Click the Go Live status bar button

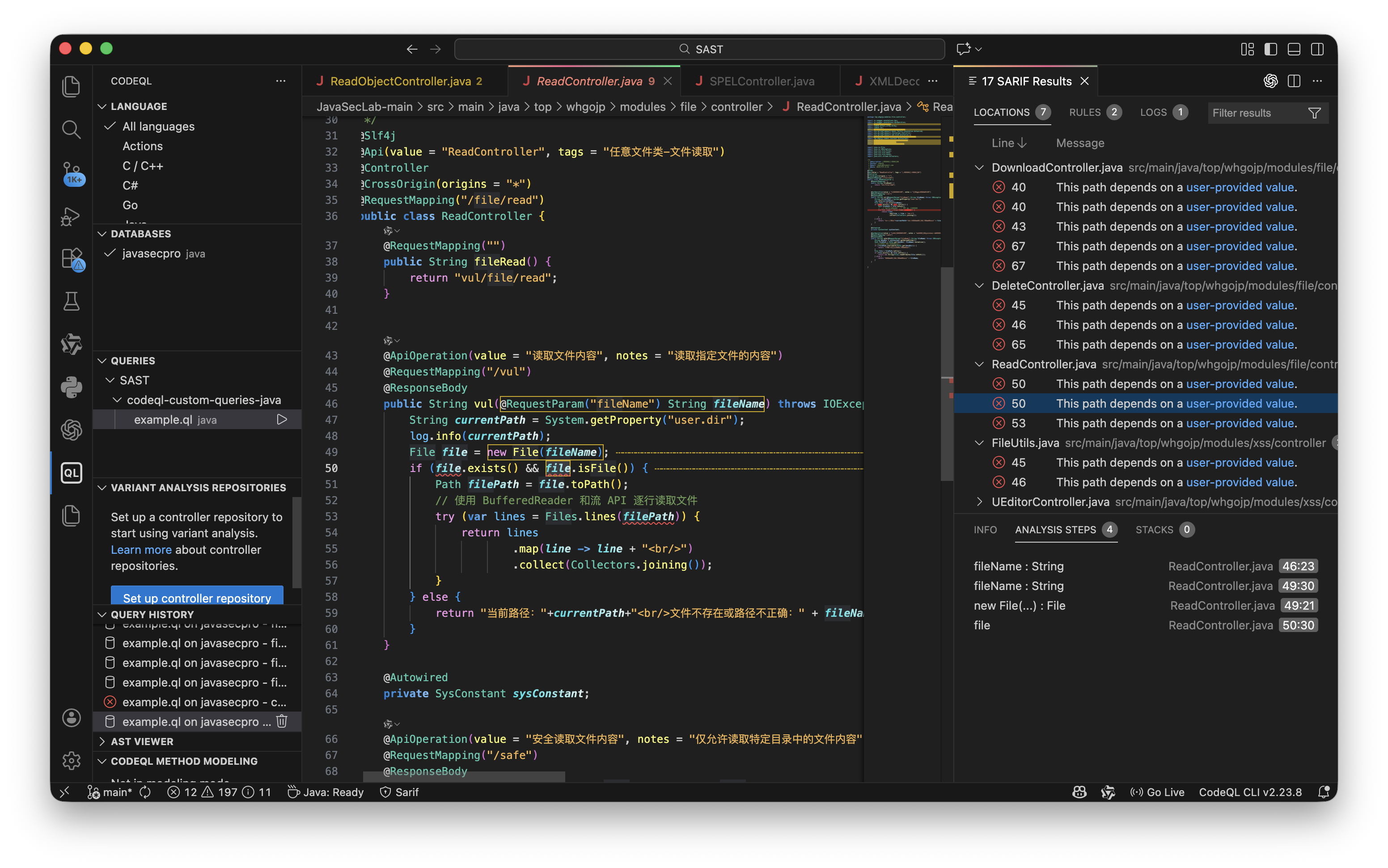click(1157, 792)
